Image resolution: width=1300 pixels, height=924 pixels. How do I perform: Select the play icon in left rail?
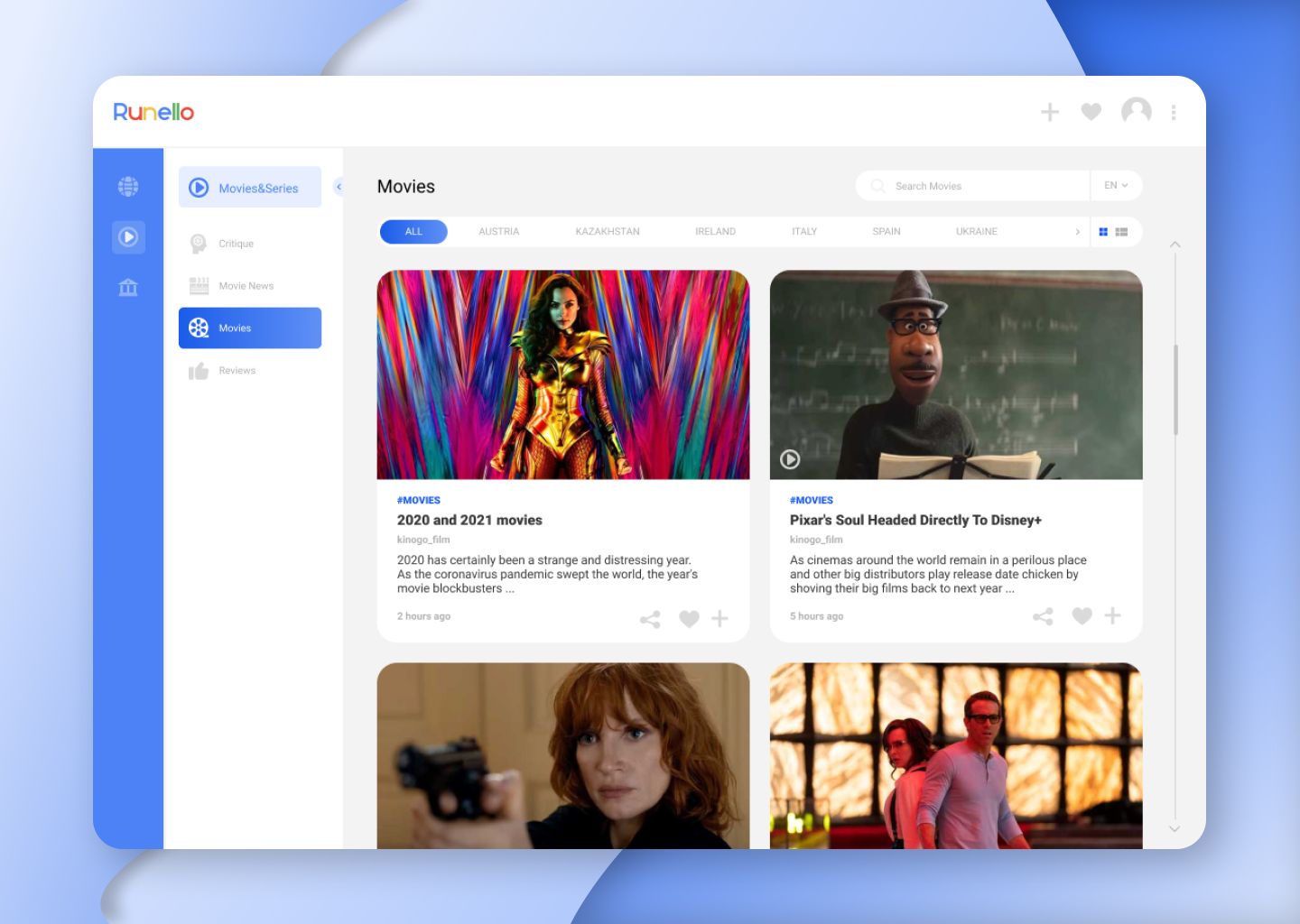128,237
